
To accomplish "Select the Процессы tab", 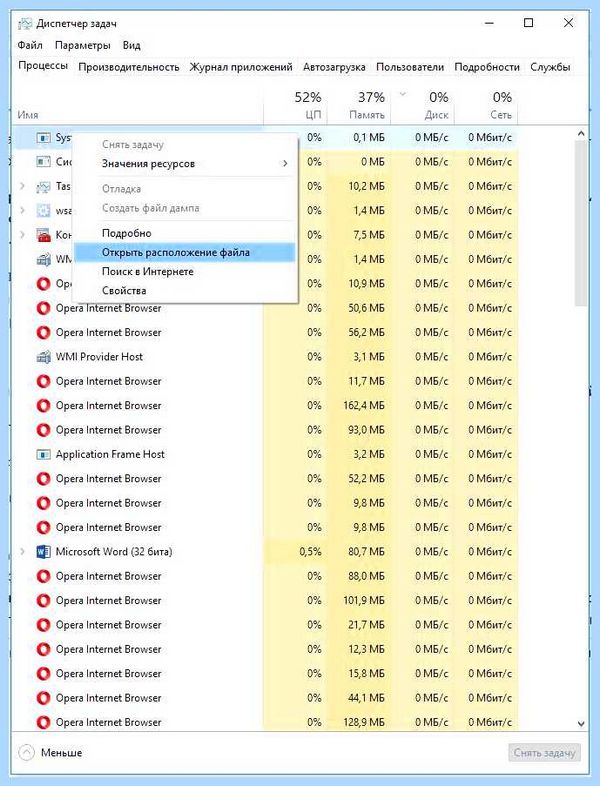I will 43,66.
